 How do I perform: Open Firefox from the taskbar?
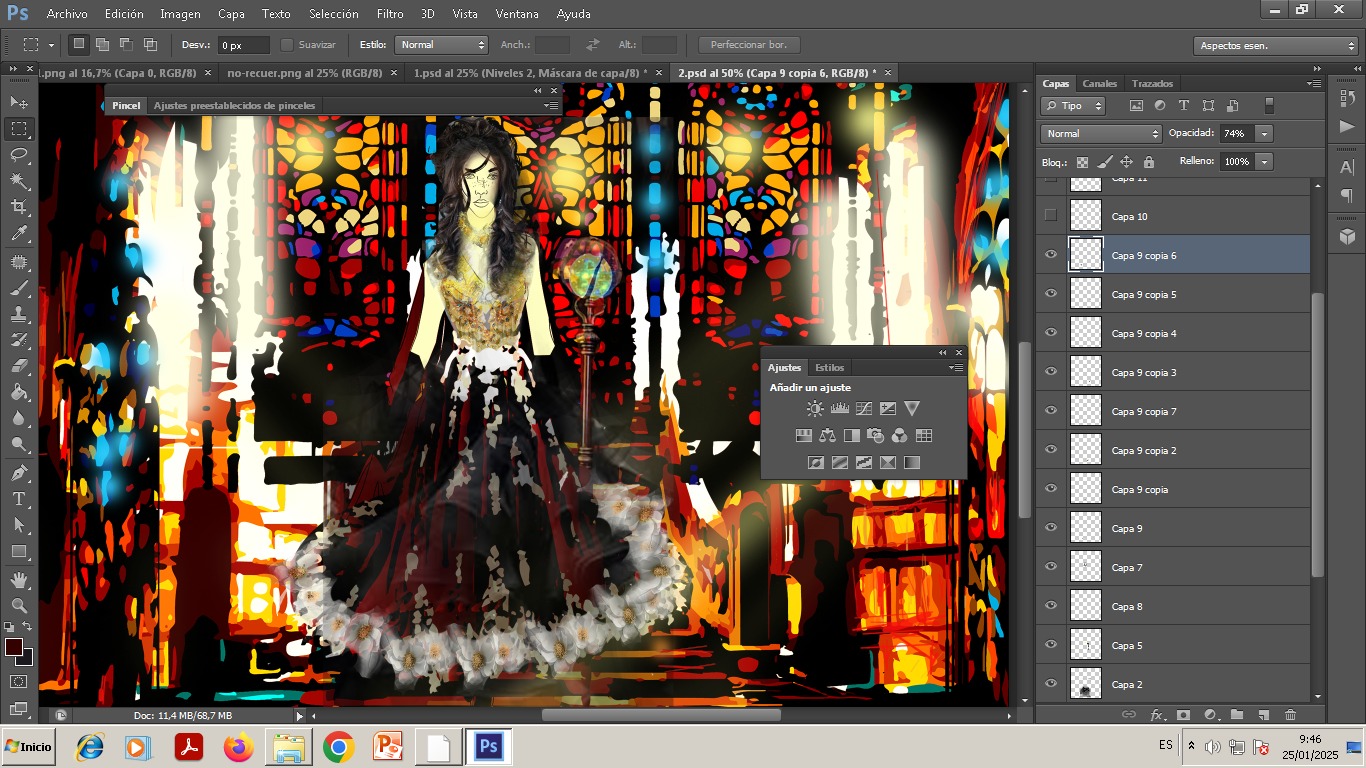coord(238,747)
